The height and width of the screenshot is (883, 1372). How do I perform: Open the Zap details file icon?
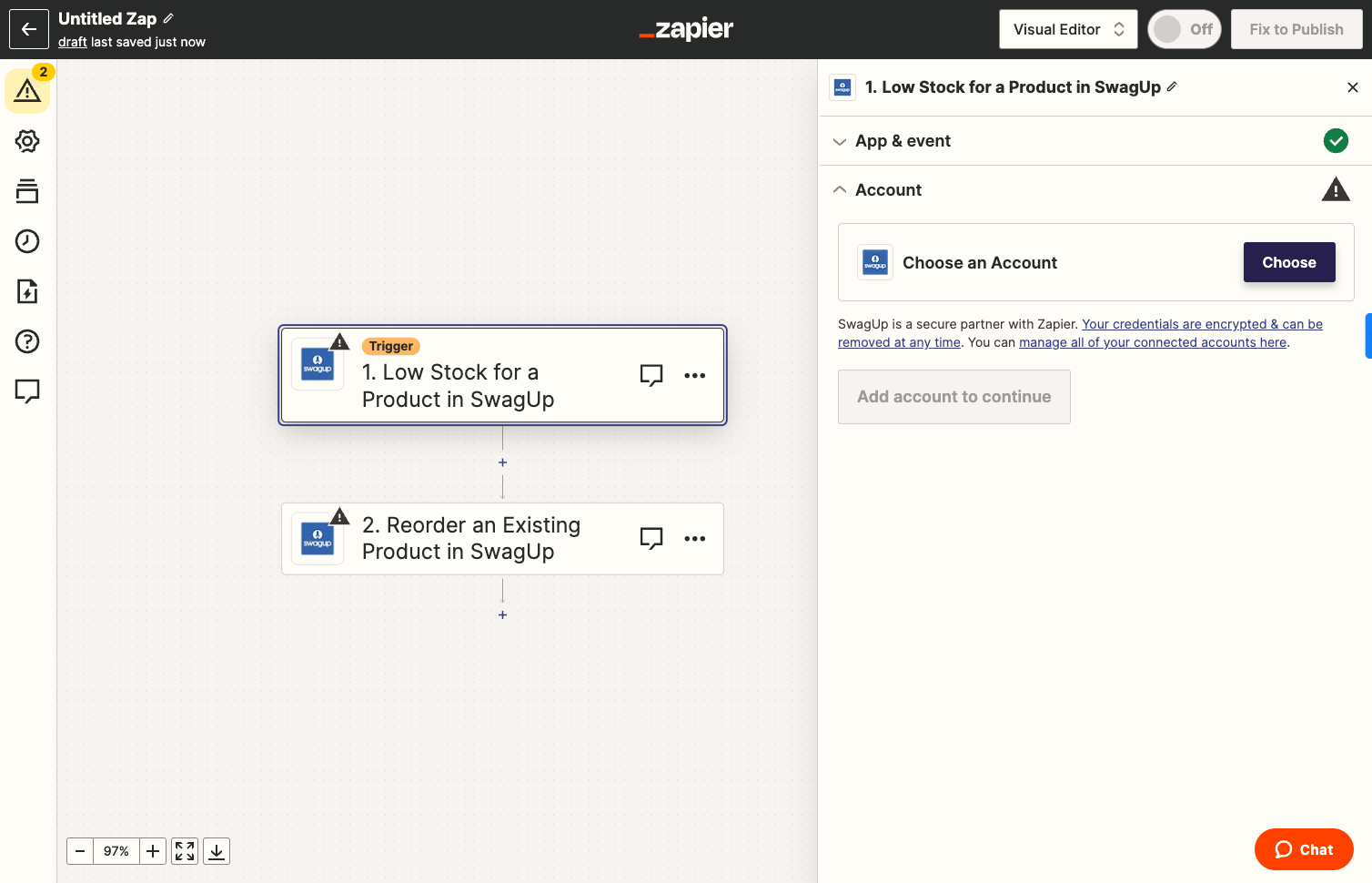[x=27, y=291]
